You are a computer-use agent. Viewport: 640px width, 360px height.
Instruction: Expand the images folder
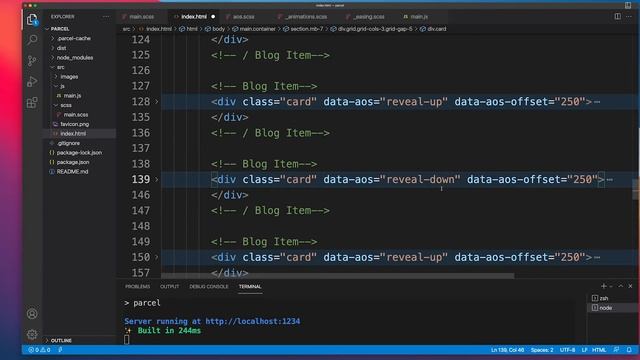tap(56, 77)
